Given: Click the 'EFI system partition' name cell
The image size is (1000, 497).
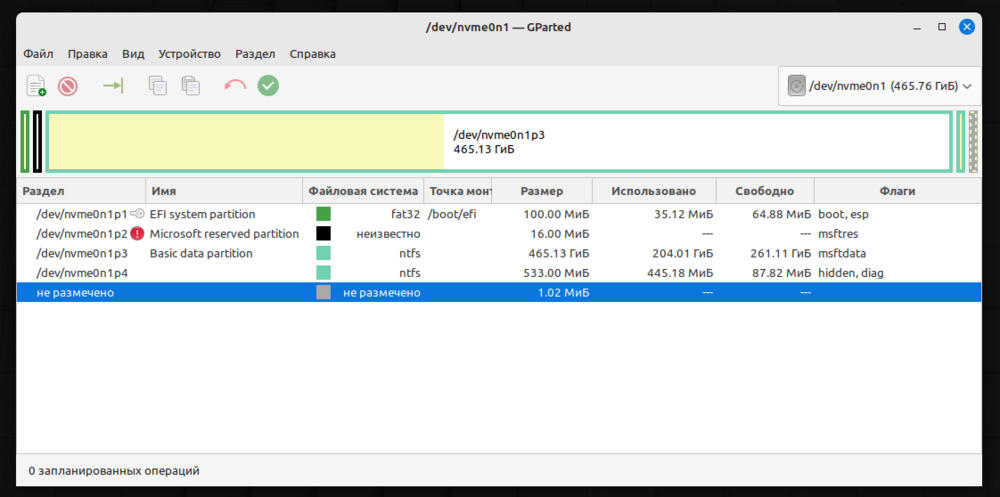Looking at the screenshot, I should coord(202,214).
